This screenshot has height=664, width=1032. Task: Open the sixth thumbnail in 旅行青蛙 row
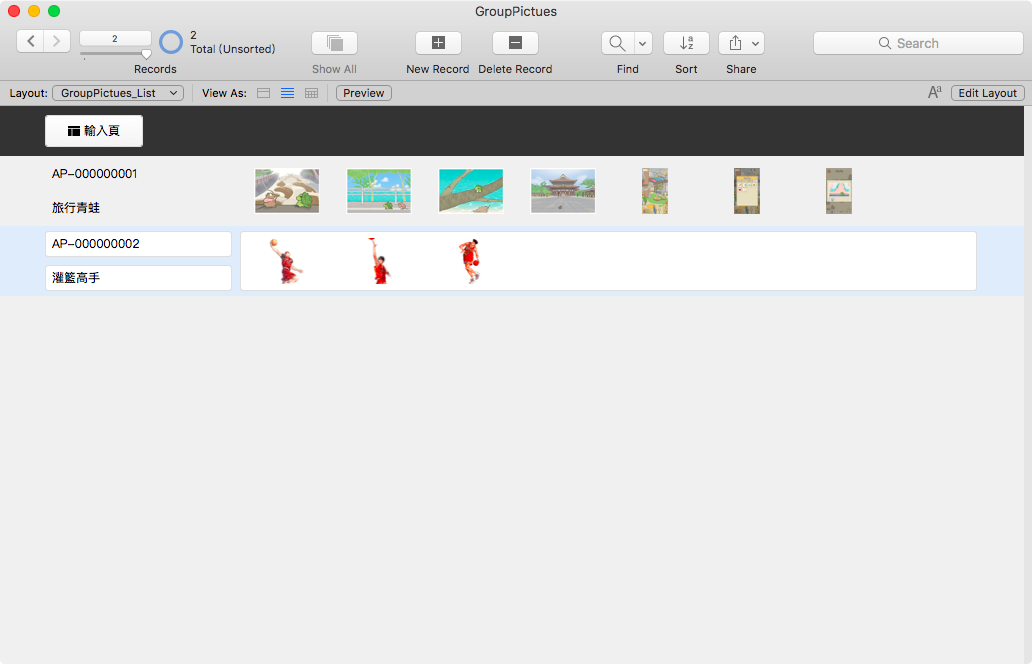747,191
